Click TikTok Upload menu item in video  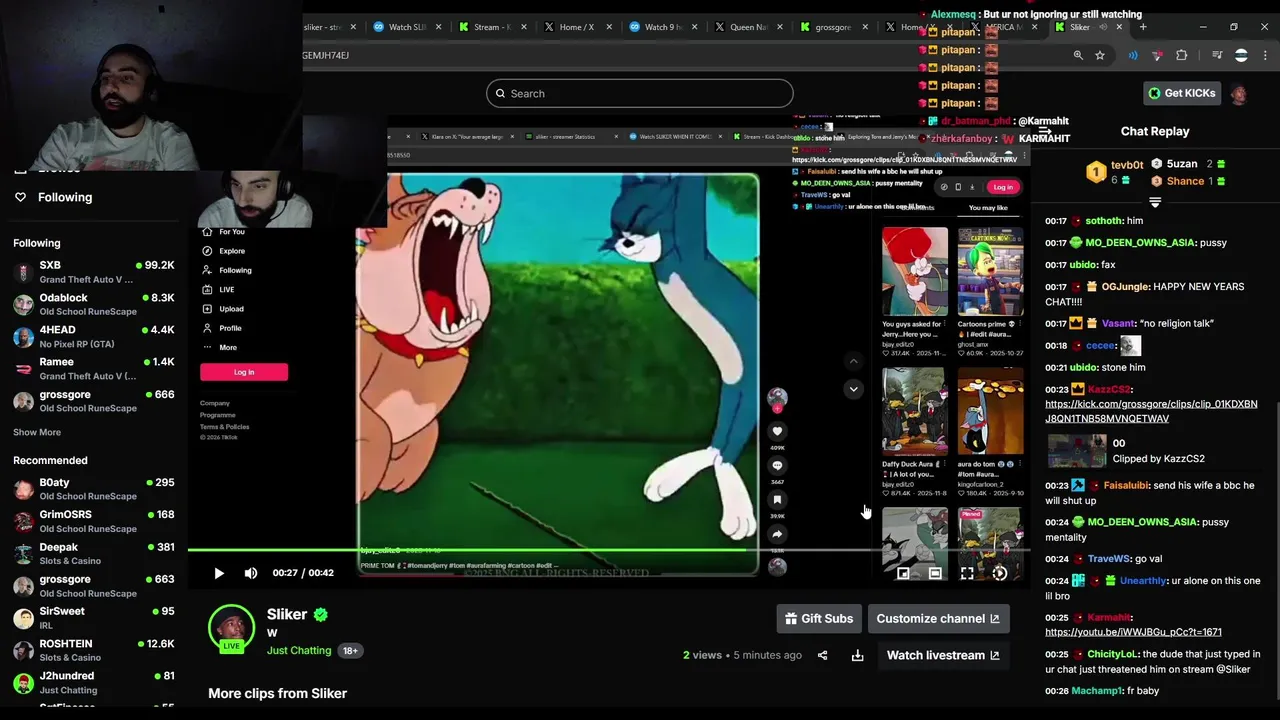point(224,309)
